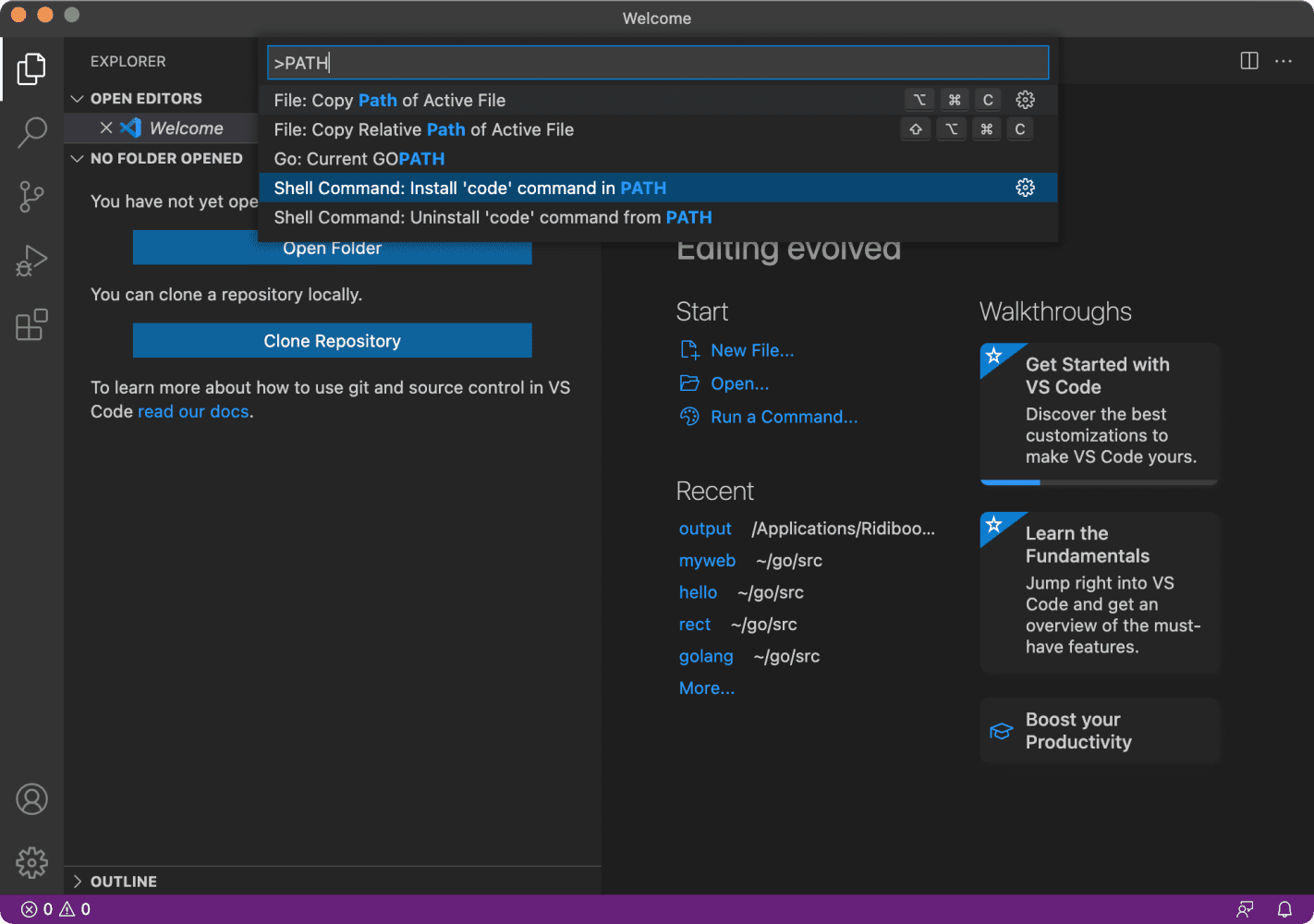Select Uninstall 'code' command from PATH

658,217
